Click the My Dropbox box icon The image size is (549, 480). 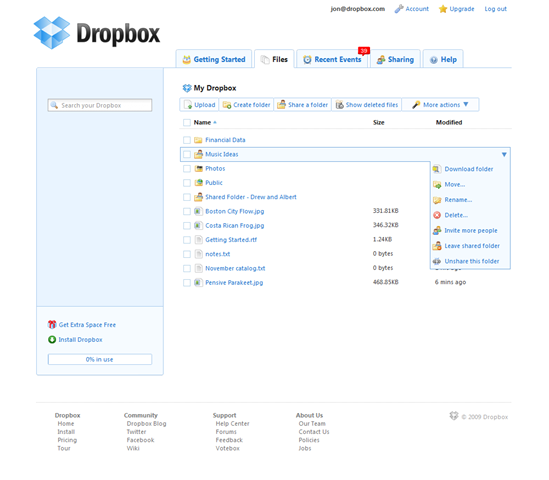[187, 88]
